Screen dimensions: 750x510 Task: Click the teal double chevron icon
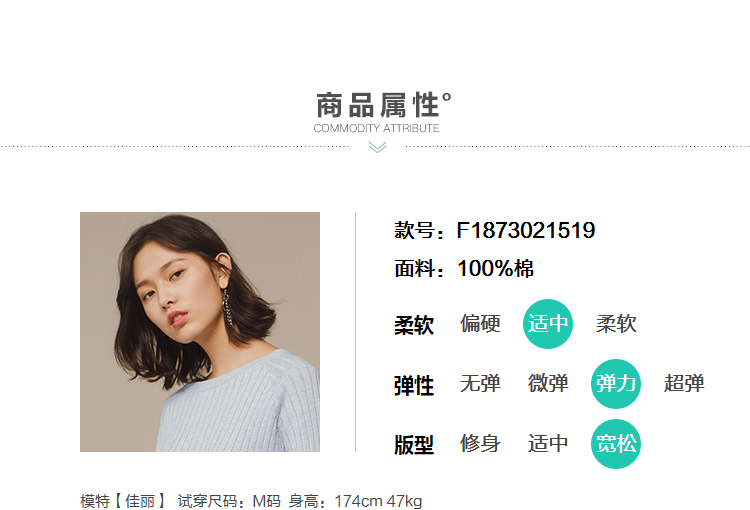point(377,147)
